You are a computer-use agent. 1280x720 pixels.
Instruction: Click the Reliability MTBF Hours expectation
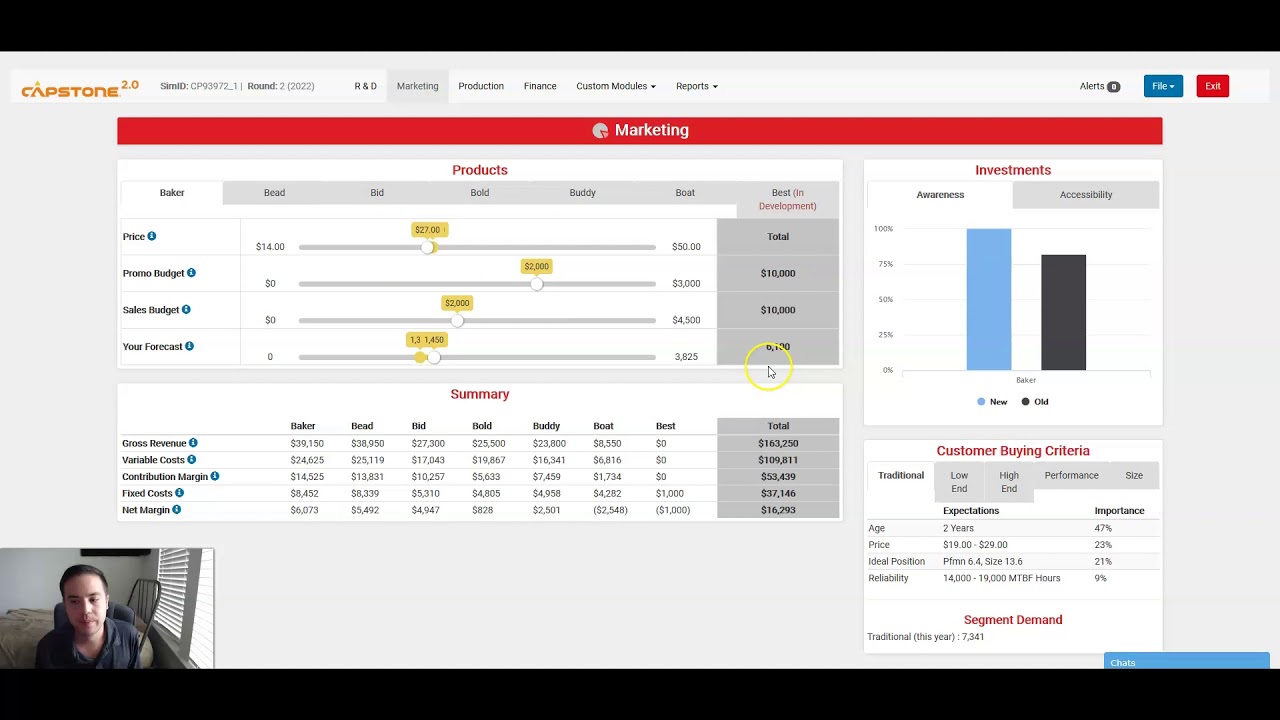(x=1001, y=578)
